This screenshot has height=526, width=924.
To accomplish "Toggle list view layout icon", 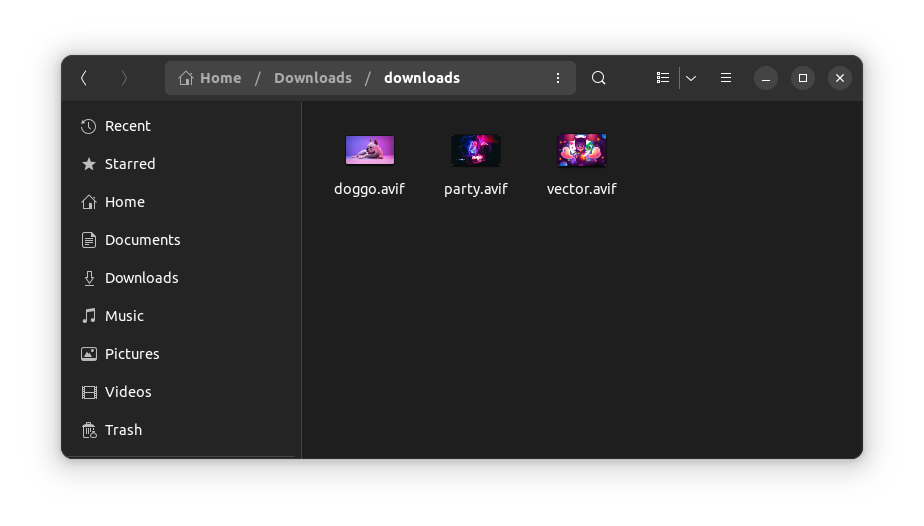I will click(662, 78).
